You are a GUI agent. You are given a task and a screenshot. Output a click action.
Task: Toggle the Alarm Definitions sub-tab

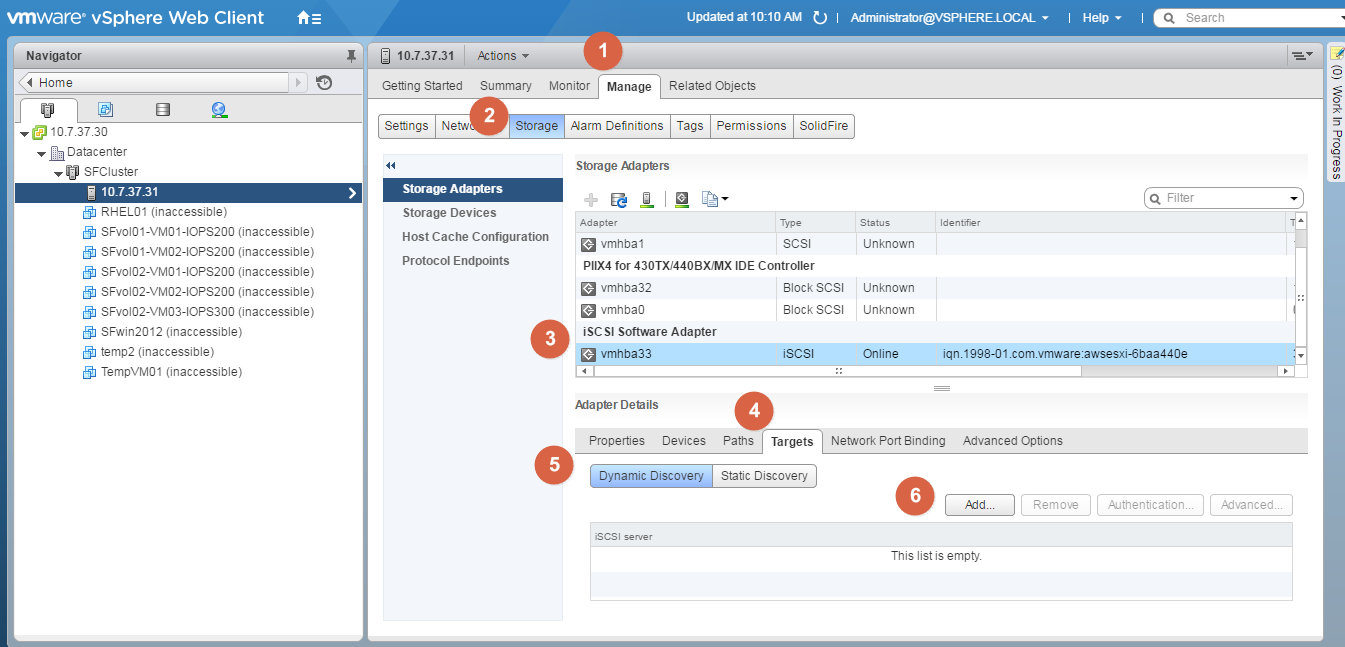[617, 126]
